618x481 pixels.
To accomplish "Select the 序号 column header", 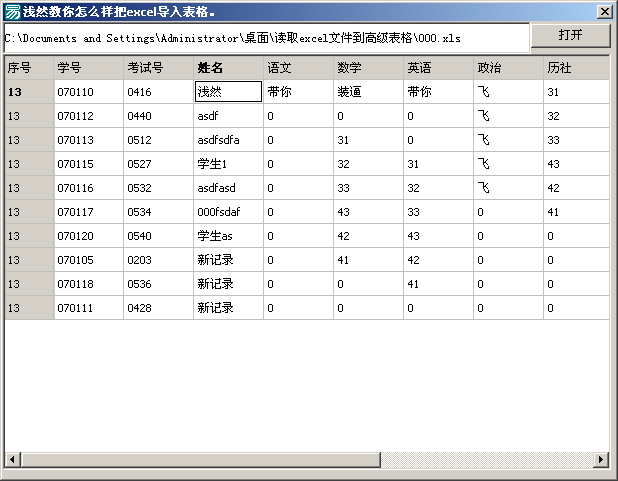I will 29,68.
